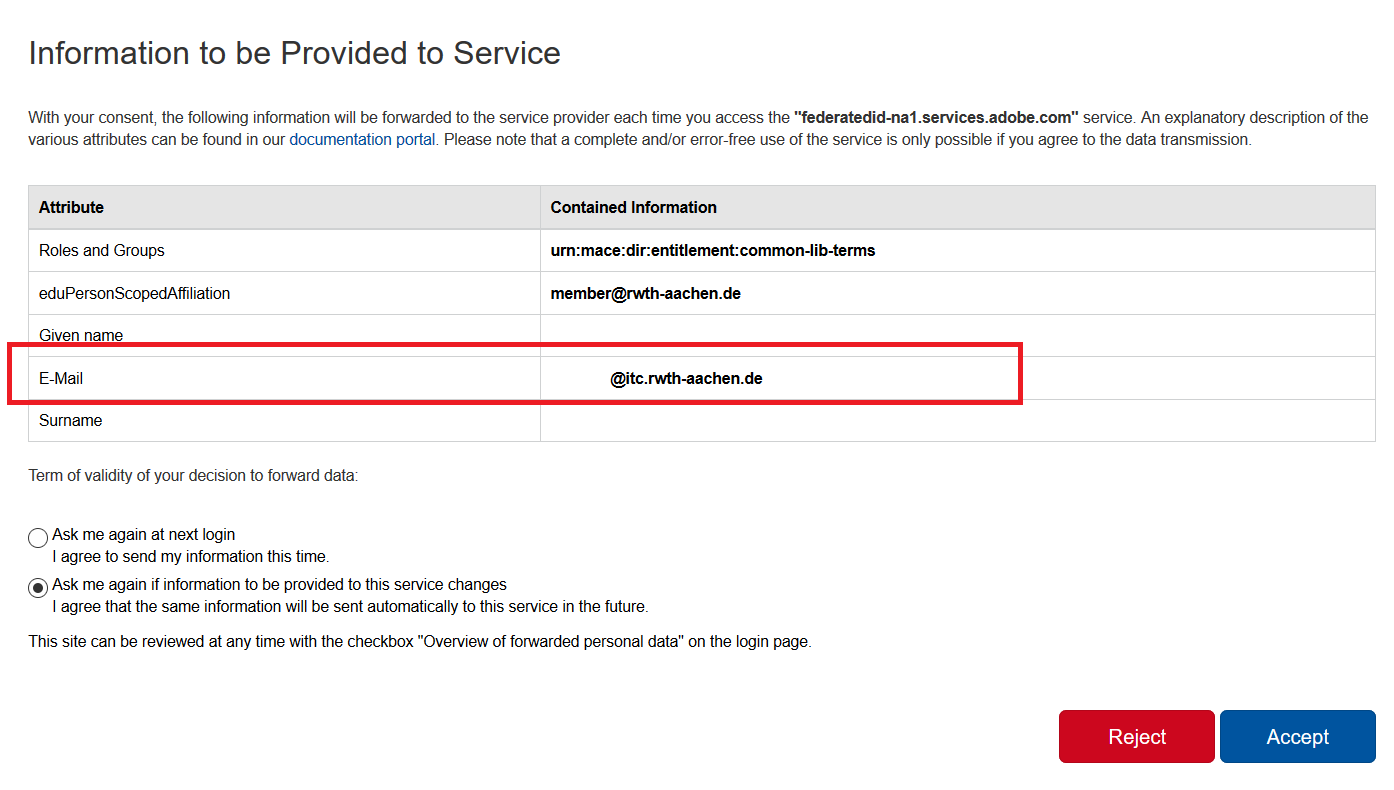This screenshot has height=790, width=1394.
Task: Click the 'Information to be Provided to Service' heading
Action: point(294,53)
